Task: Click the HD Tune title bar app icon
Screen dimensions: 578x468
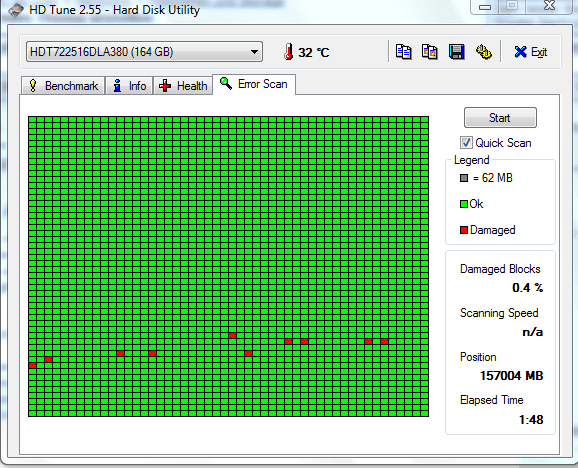Action: point(16,10)
